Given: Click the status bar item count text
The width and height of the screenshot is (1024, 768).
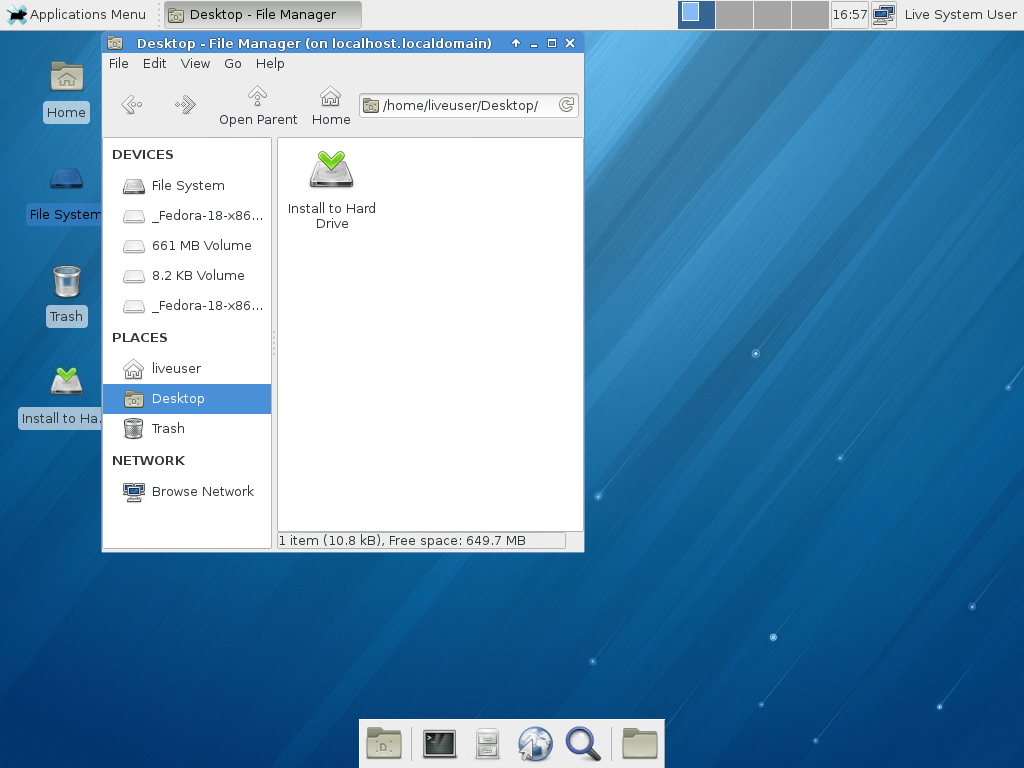Looking at the screenshot, I should coord(402,540).
